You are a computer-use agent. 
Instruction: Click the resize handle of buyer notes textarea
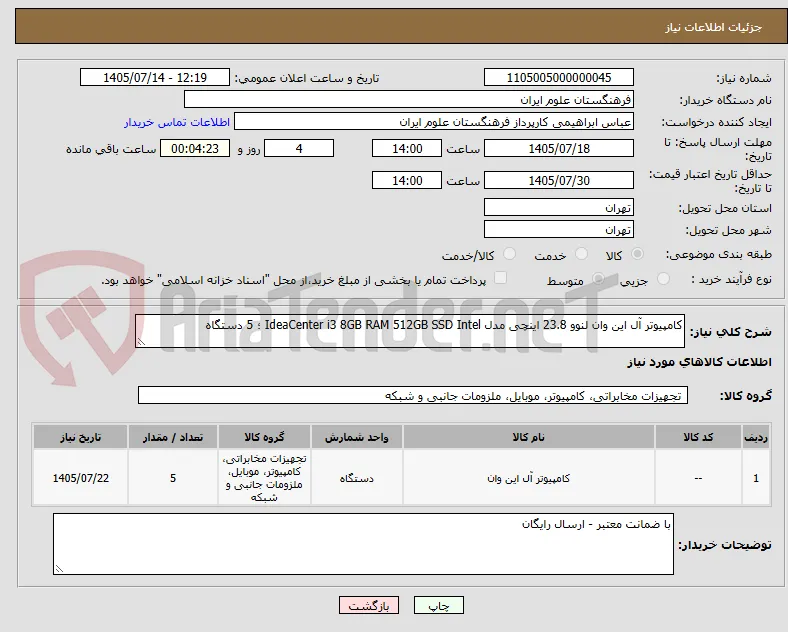59,569
